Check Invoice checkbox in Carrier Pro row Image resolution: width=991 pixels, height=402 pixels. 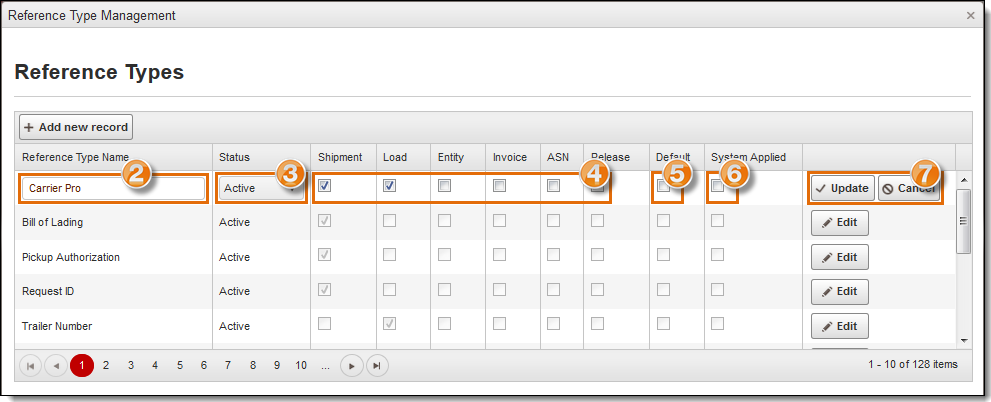pyautogui.click(x=499, y=186)
